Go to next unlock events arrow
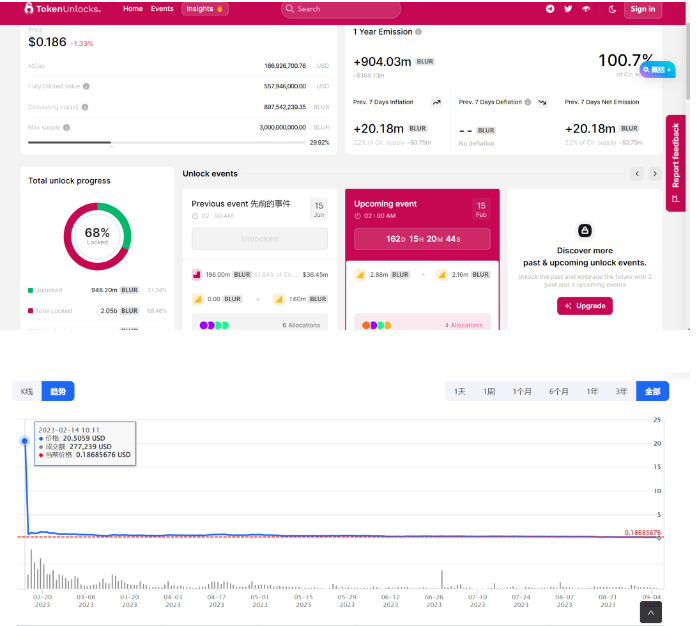Screen dimensions: 697x626 click(655, 173)
